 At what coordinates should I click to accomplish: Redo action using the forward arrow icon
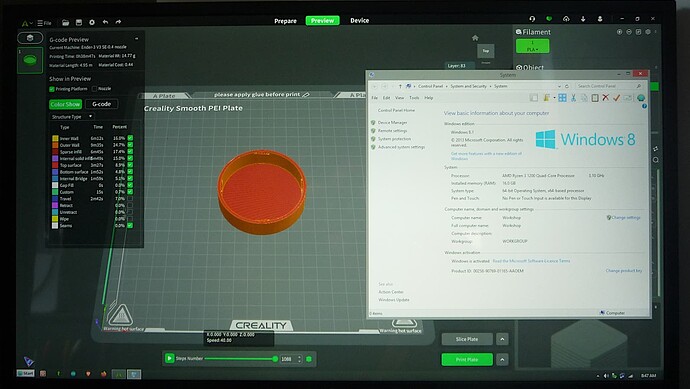click(118, 22)
